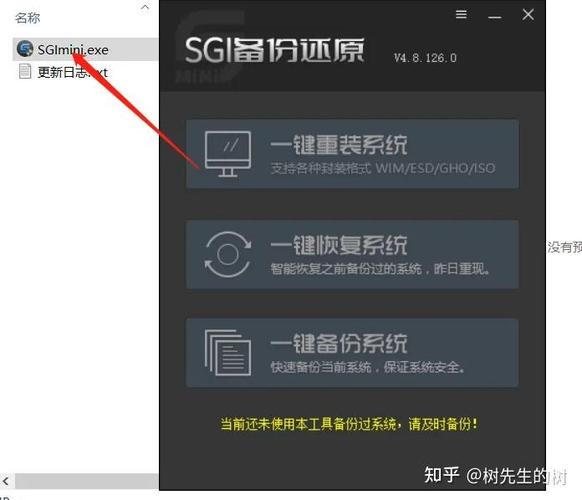Click the left scroll arrow in explorer

click(x=6, y=481)
